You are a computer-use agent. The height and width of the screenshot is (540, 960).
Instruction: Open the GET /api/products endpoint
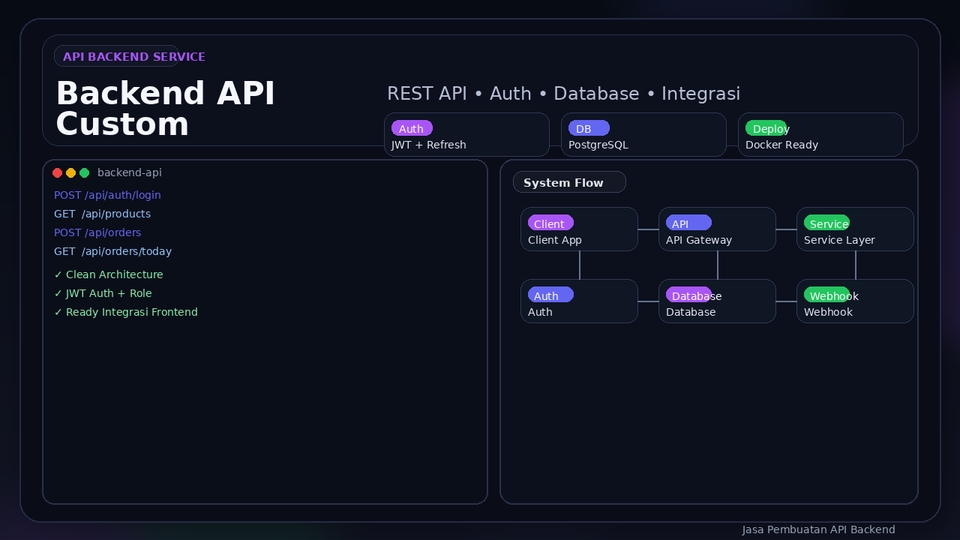(102, 214)
